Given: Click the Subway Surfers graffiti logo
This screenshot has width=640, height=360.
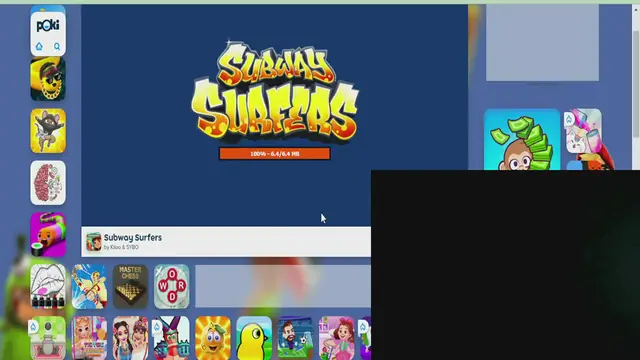Looking at the screenshot, I should pos(275,91).
